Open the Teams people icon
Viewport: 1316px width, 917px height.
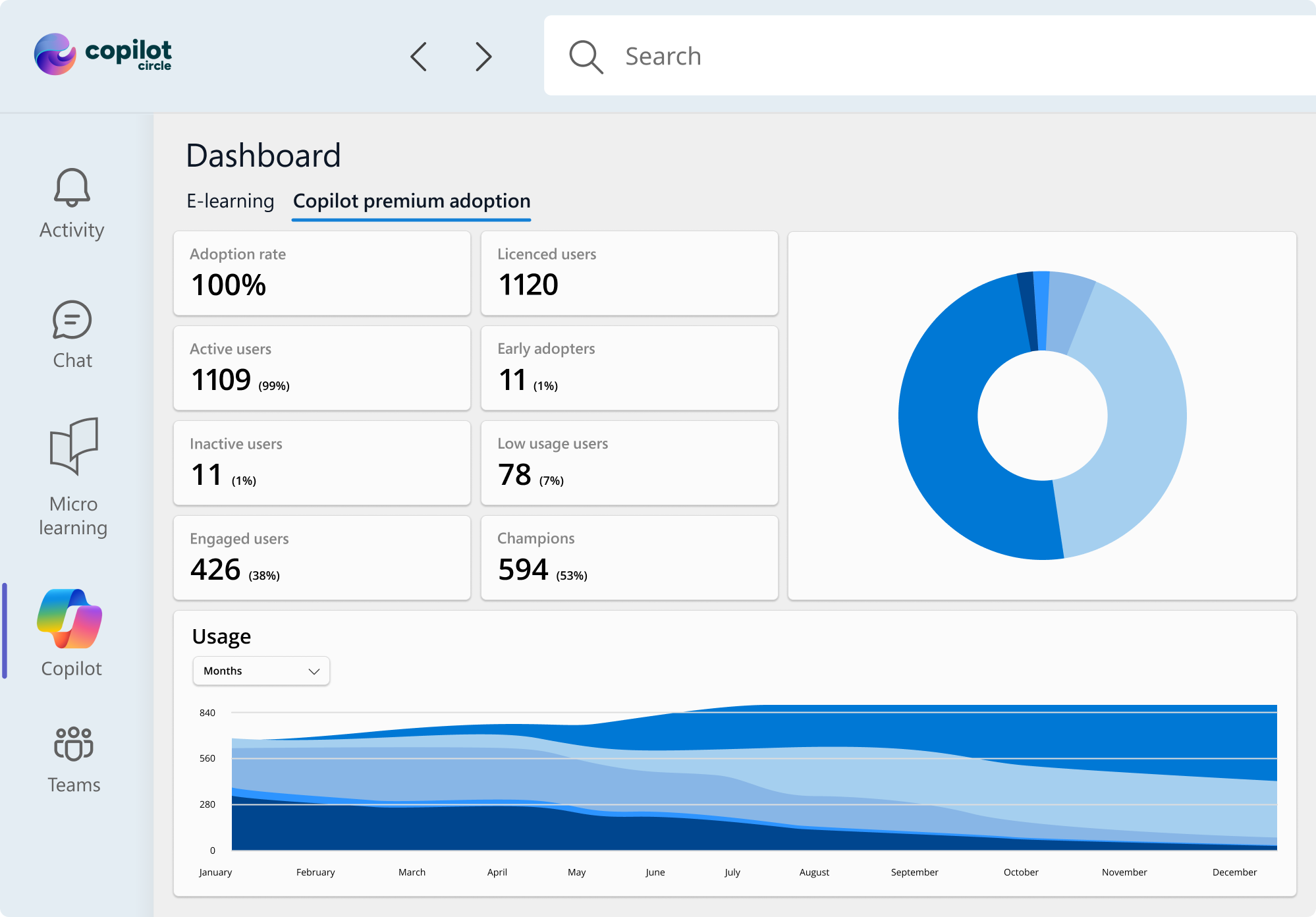click(73, 744)
